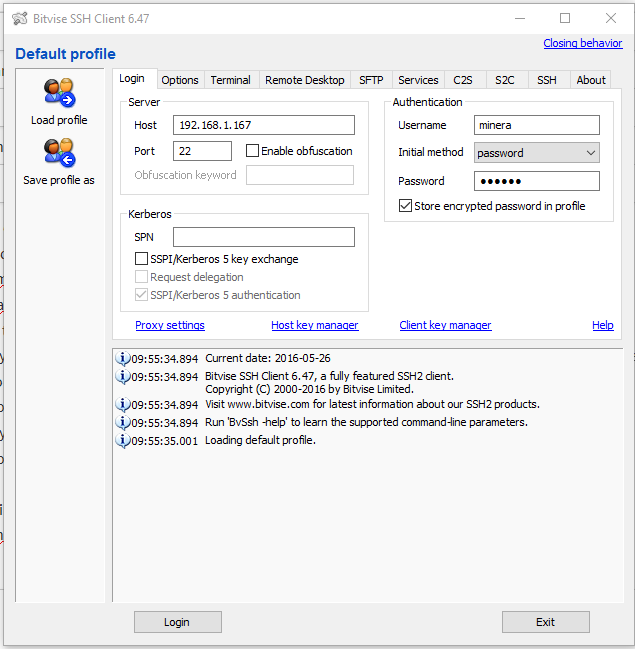Select the Remote Desktop tab
Viewport: 635px width, 649px height.
pos(305,80)
